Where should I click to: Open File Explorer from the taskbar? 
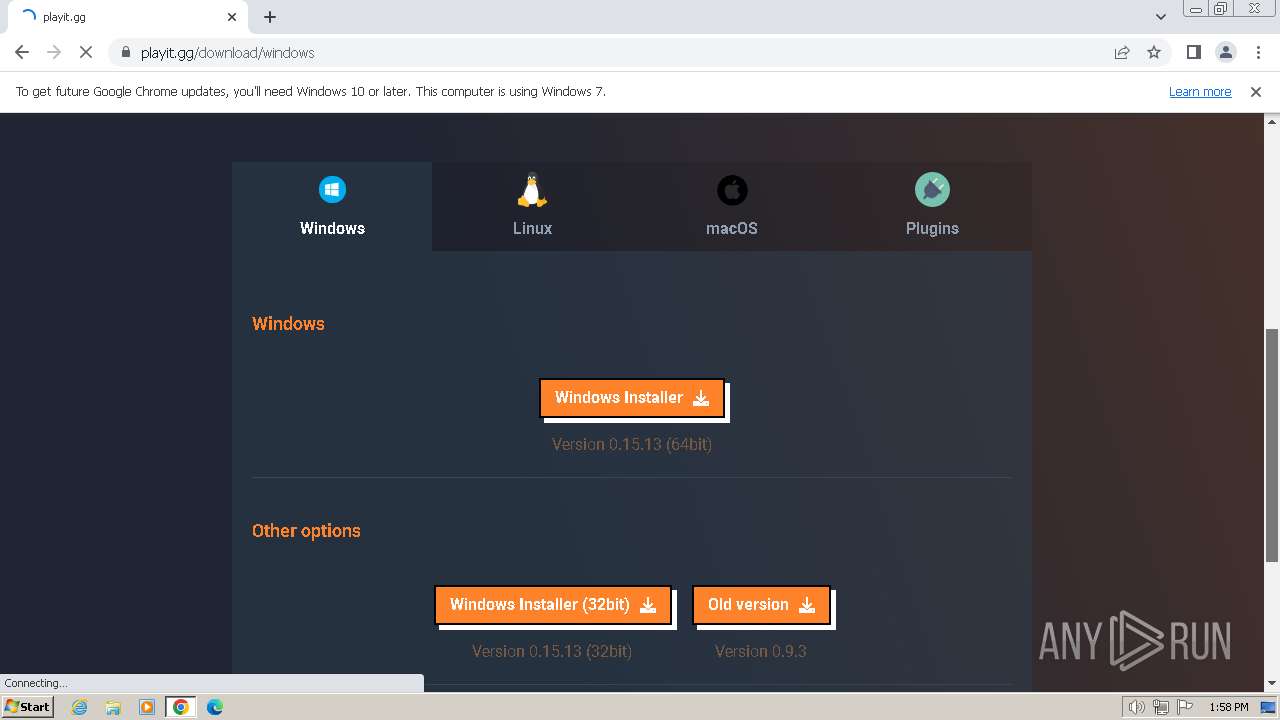pyautogui.click(x=113, y=707)
